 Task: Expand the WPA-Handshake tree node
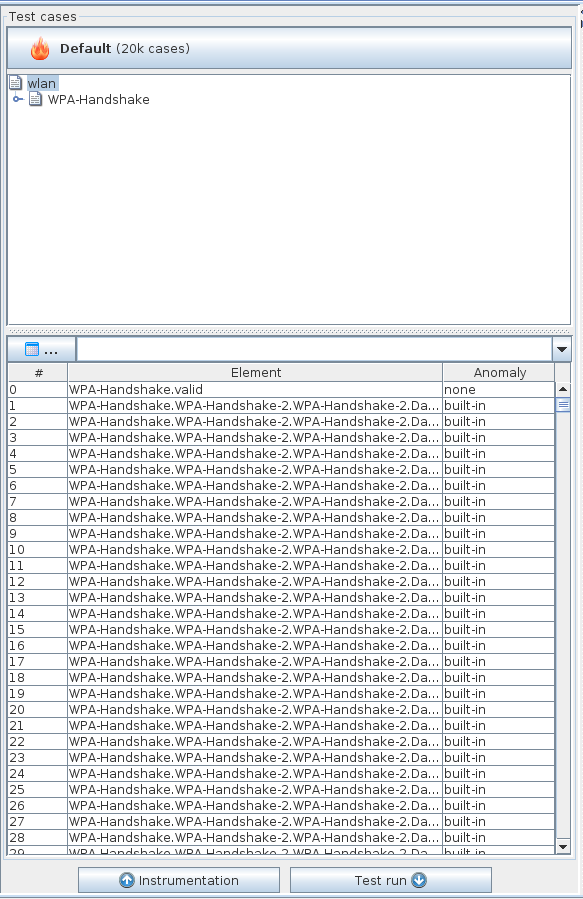click(18, 99)
